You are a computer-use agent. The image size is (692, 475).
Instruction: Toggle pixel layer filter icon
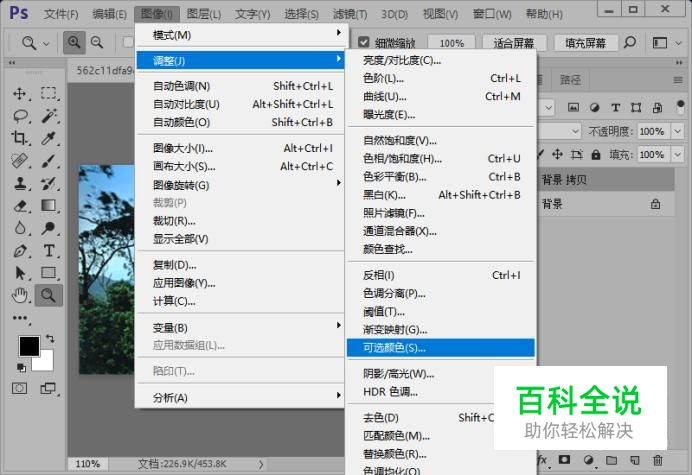click(573, 107)
